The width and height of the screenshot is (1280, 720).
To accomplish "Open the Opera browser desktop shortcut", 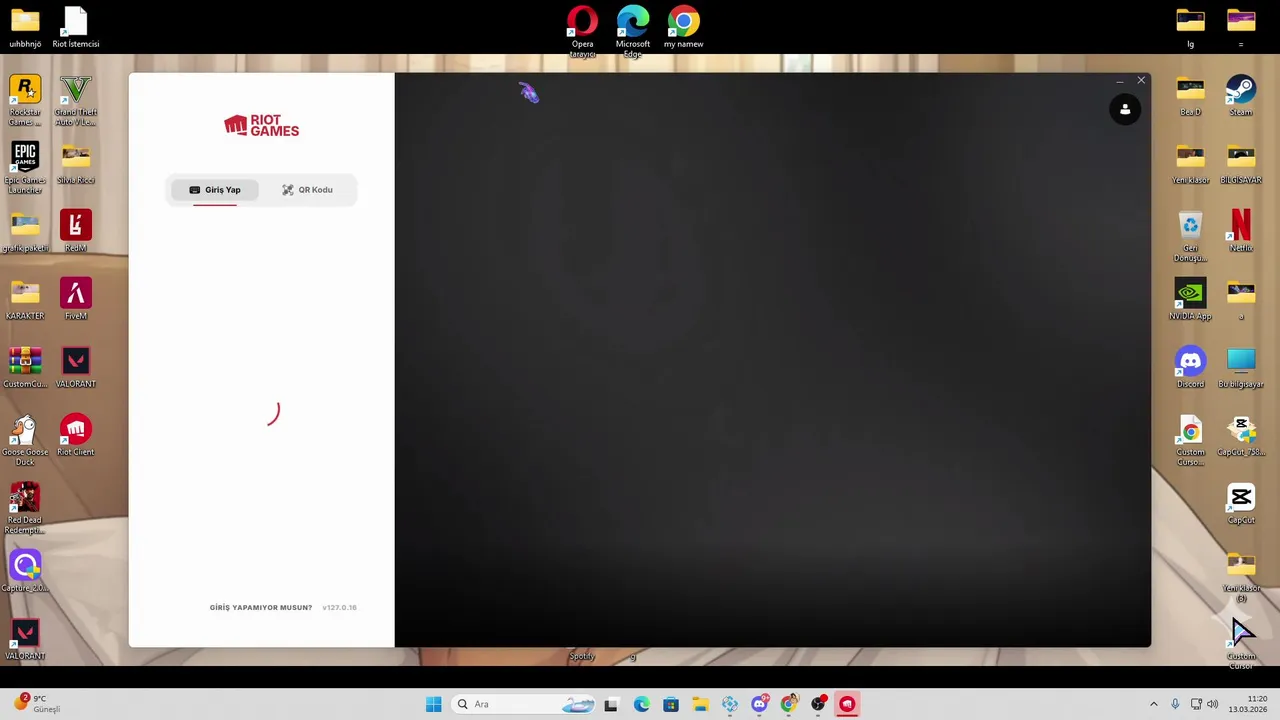I will 582,30.
